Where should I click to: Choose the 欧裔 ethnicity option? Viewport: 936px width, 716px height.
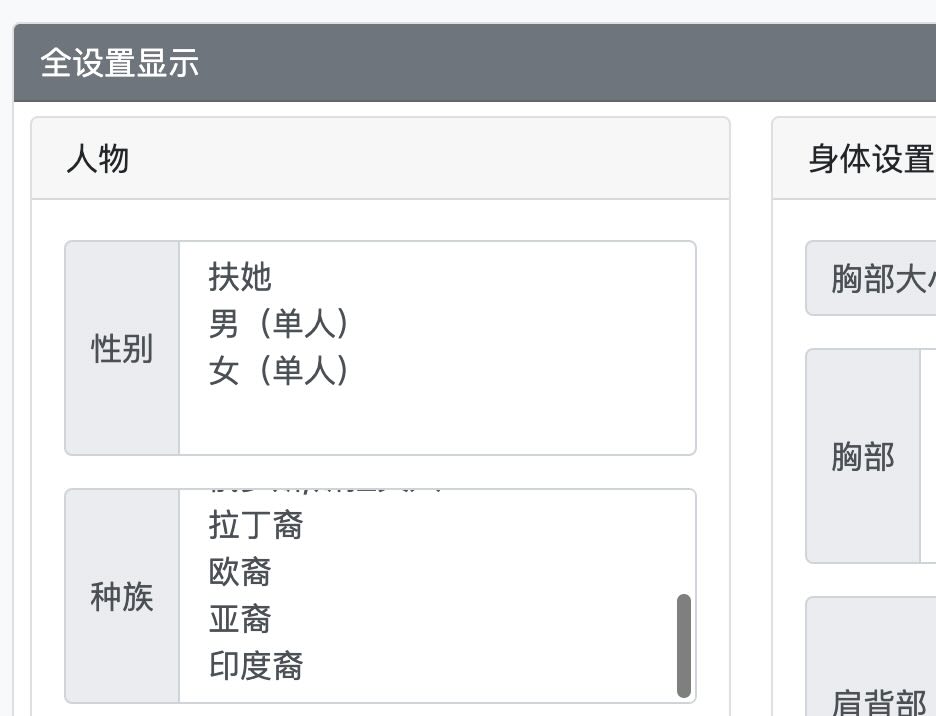(240, 572)
